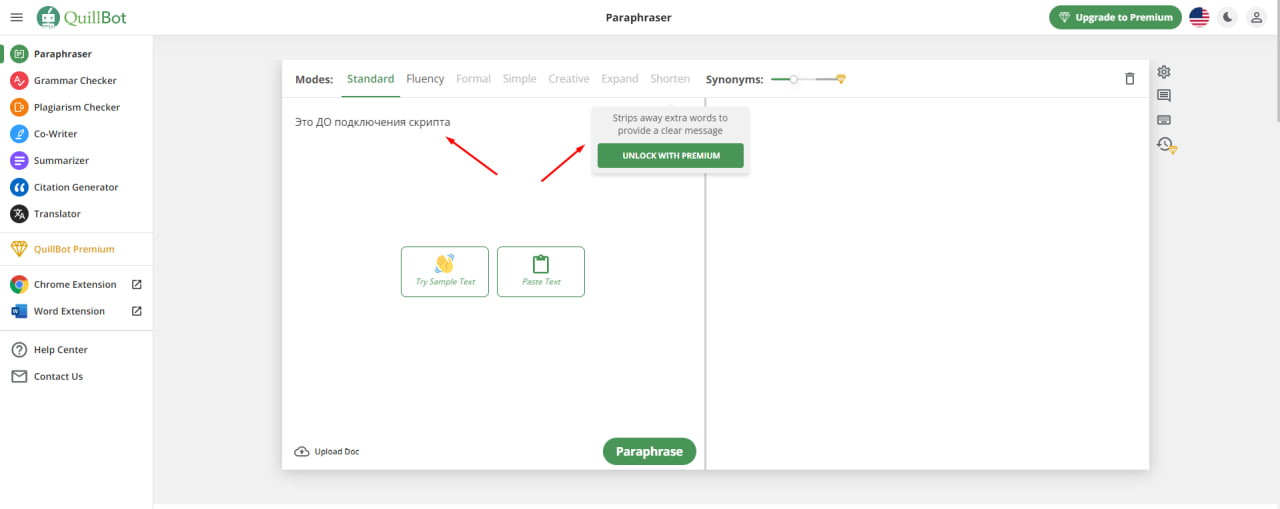Open feedback comment icon

pos(1164,96)
